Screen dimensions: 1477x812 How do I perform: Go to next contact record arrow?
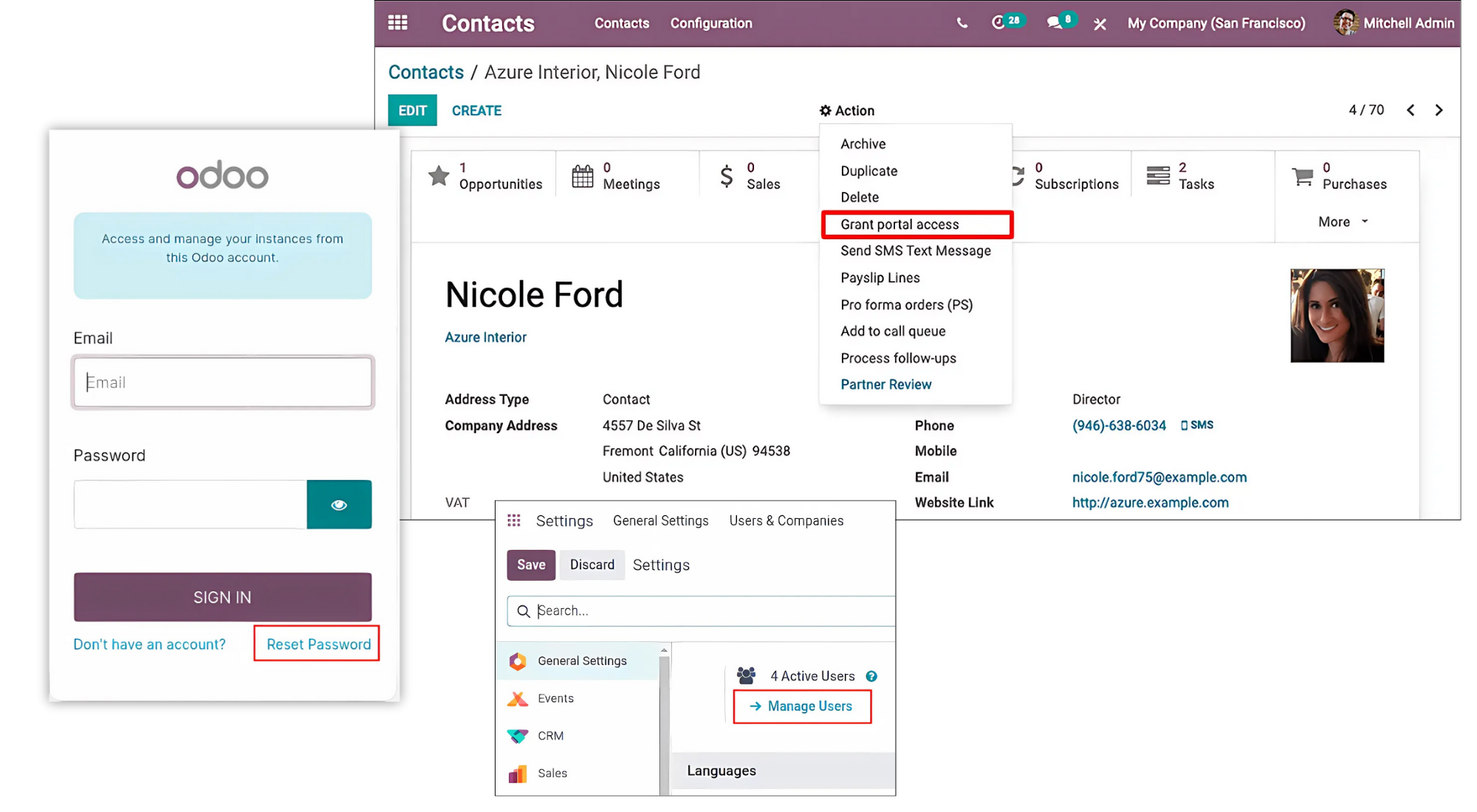[x=1439, y=110]
